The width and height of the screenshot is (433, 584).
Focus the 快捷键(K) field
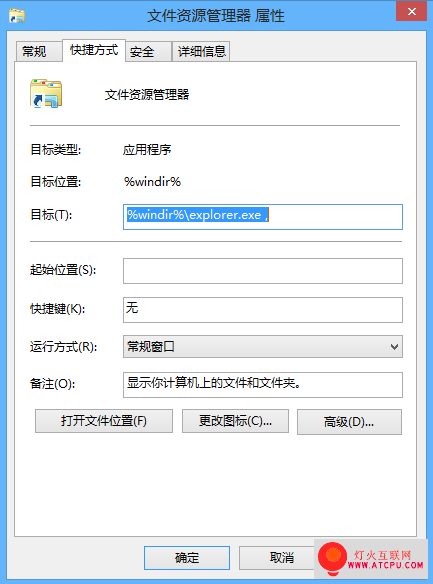pyautogui.click(x=262, y=310)
